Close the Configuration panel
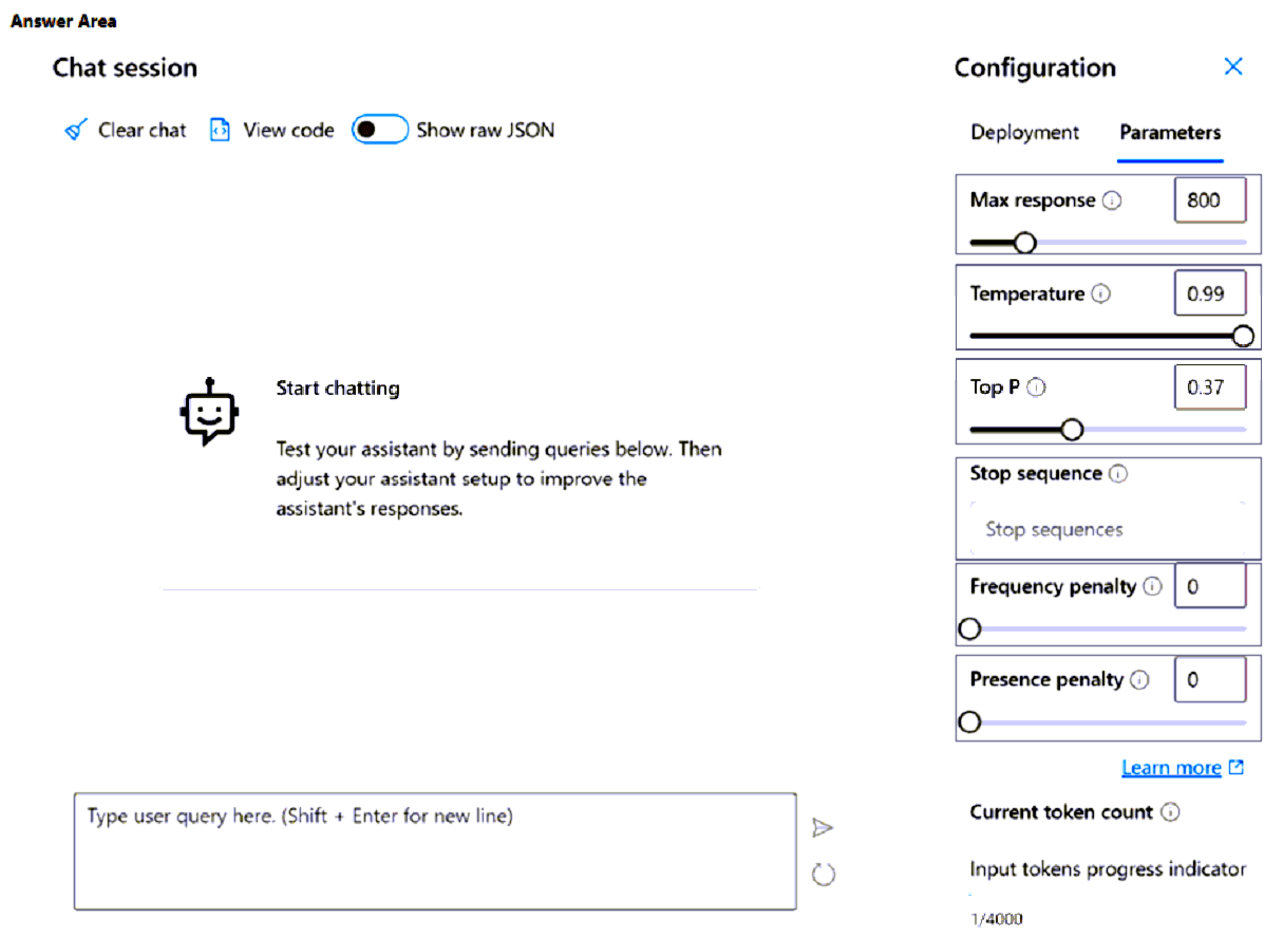 (1233, 66)
